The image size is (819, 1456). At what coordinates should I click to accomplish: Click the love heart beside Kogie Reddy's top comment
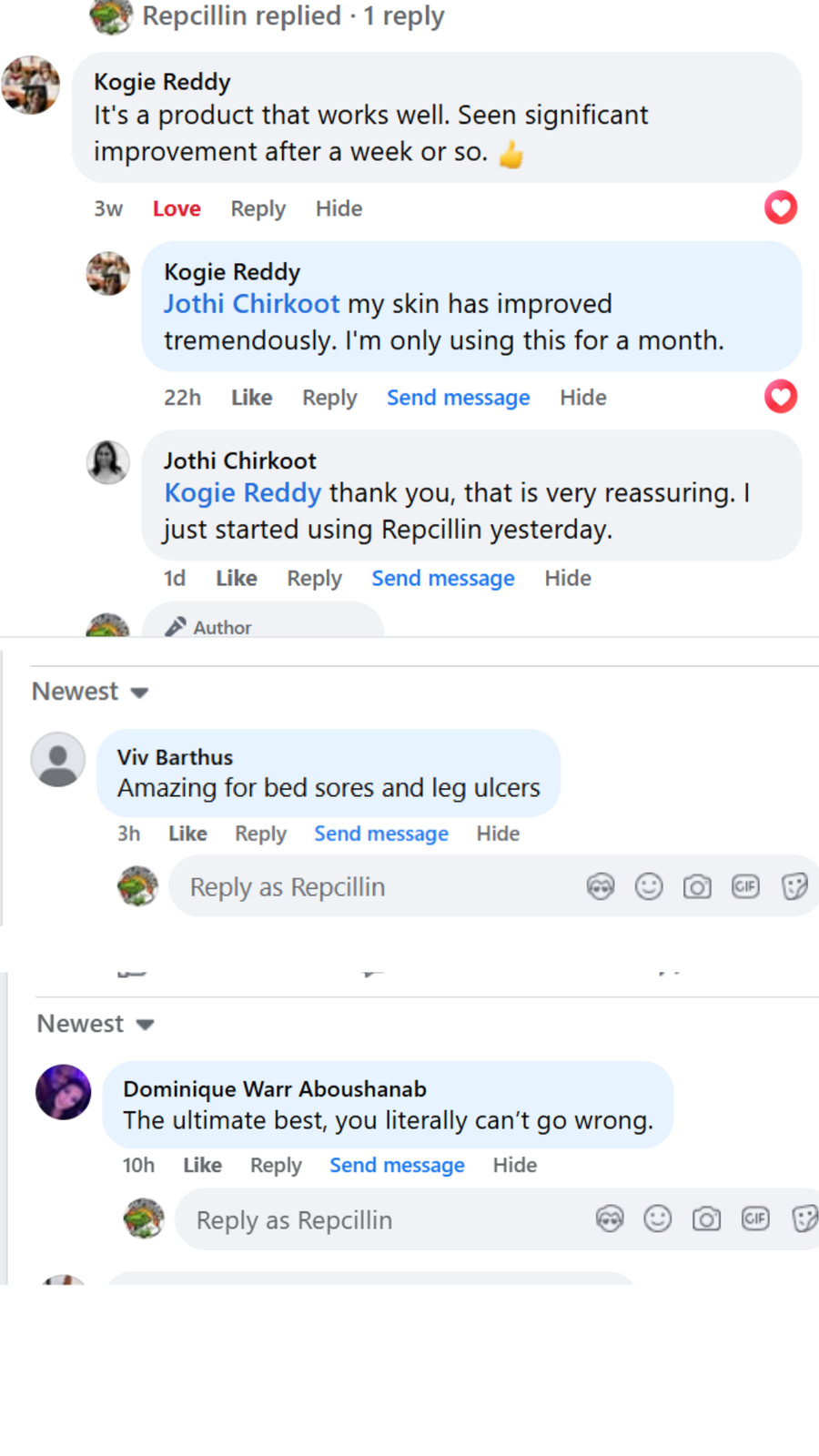point(780,207)
